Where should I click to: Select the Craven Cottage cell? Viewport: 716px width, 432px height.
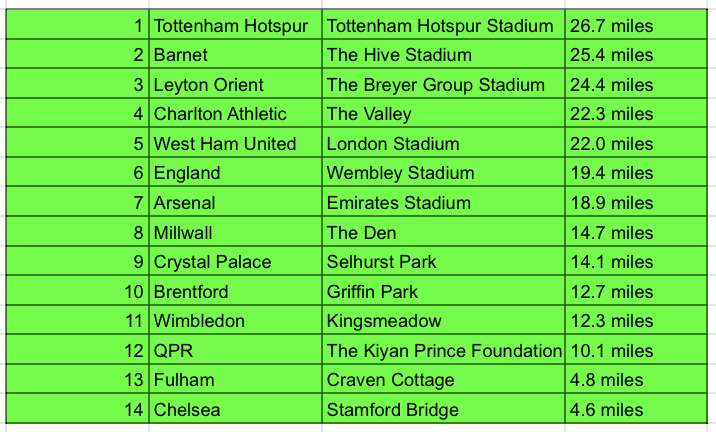pos(443,379)
